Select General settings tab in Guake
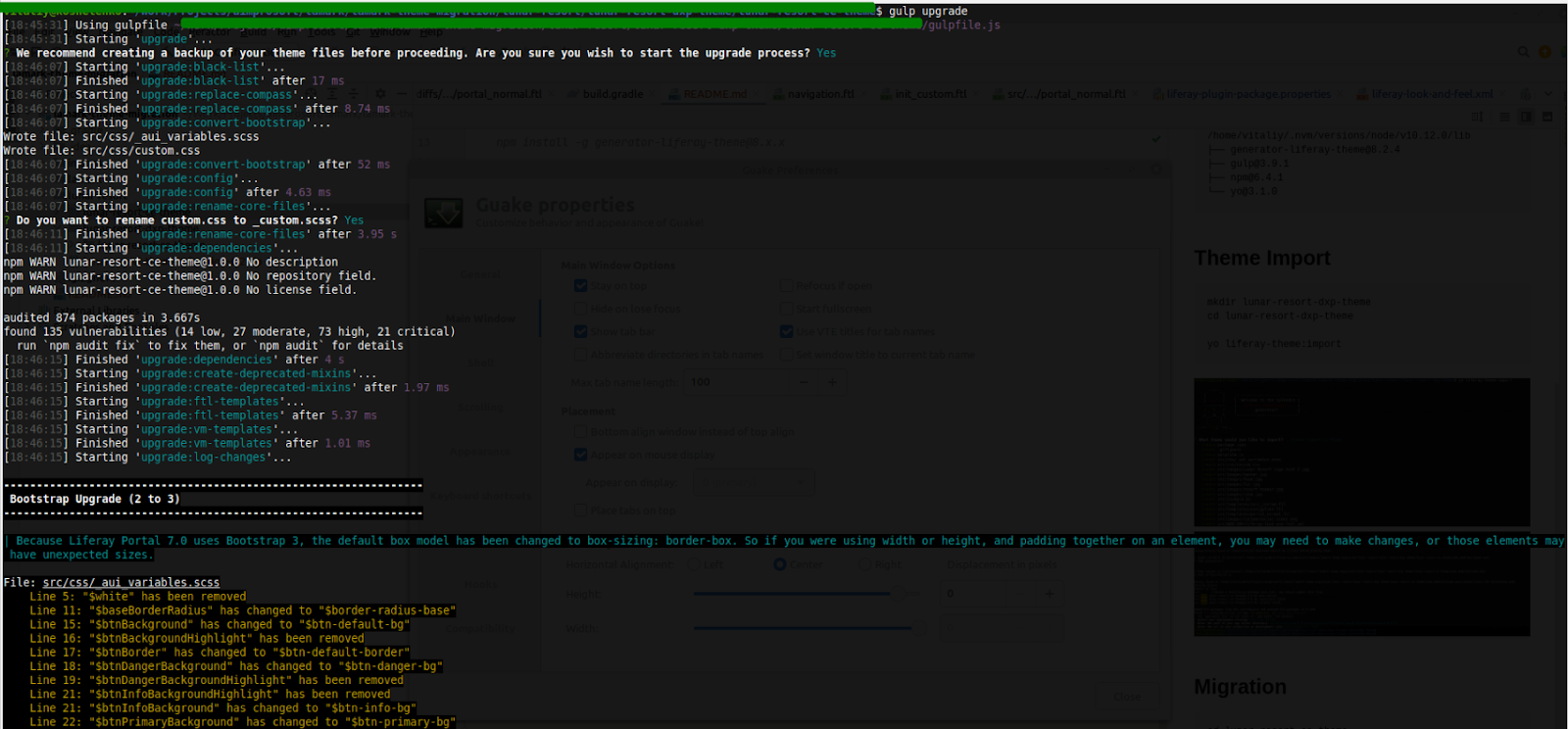 click(480, 274)
